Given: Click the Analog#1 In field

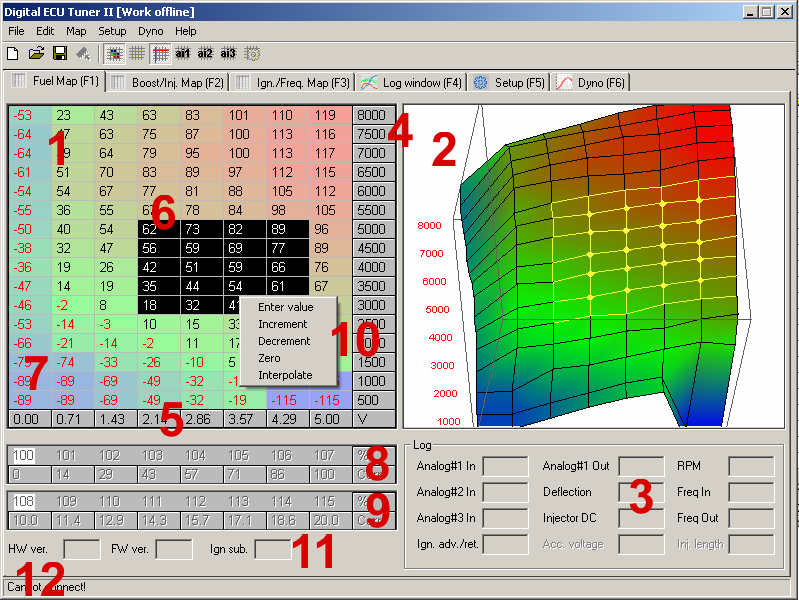Looking at the screenshot, I should [x=505, y=466].
